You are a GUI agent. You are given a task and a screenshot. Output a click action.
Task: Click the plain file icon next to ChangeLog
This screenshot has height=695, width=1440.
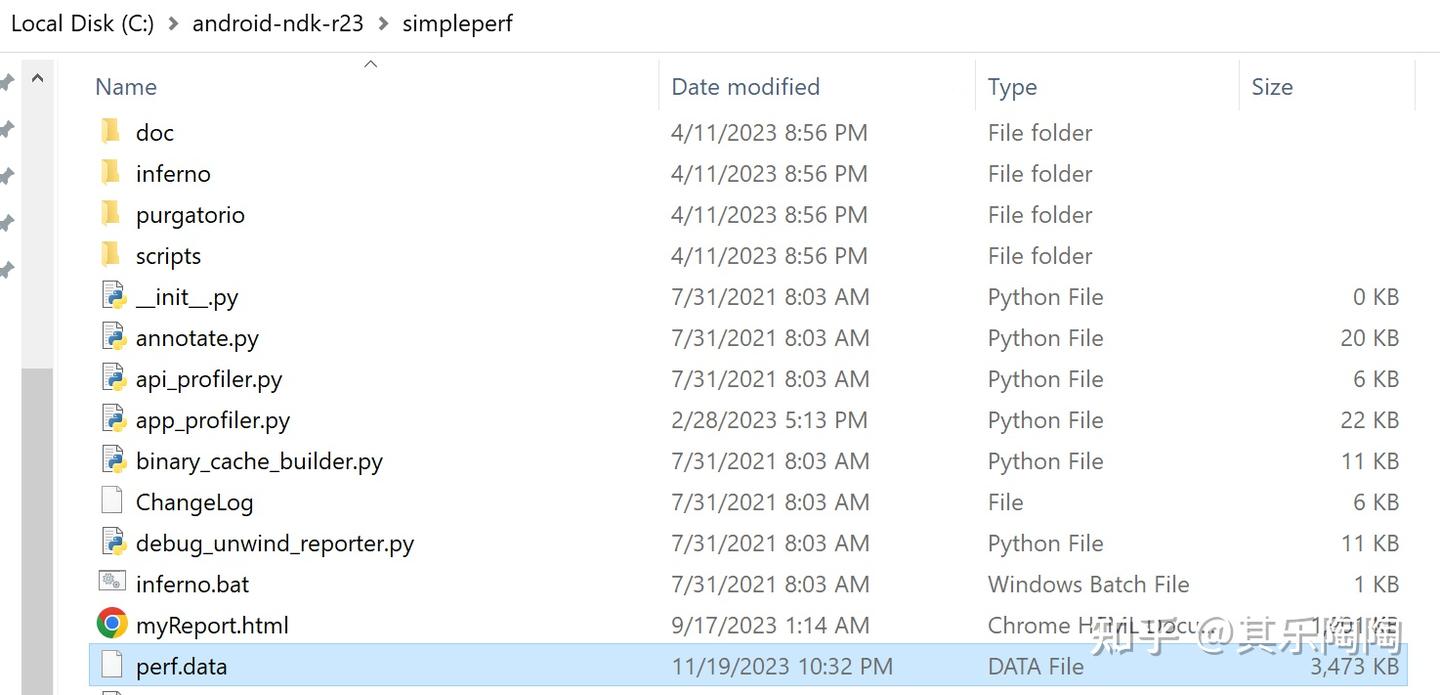112,501
